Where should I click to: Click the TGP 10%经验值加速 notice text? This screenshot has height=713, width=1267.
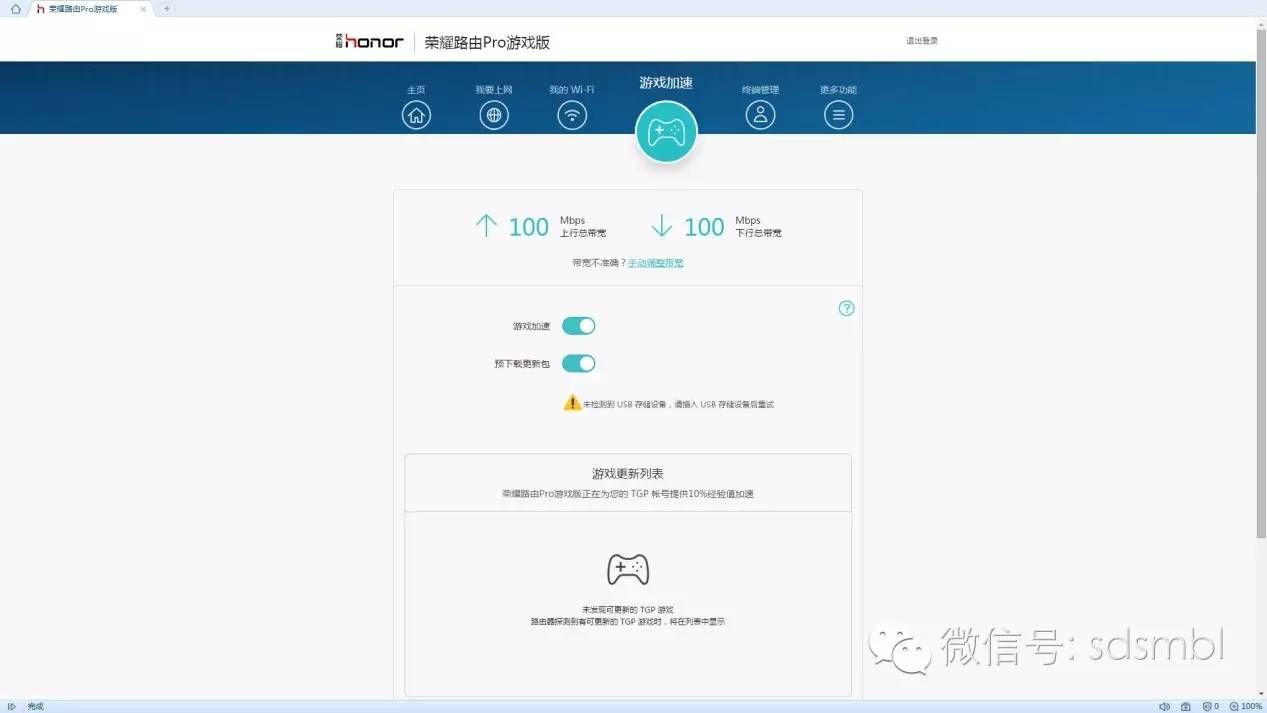(x=628, y=494)
